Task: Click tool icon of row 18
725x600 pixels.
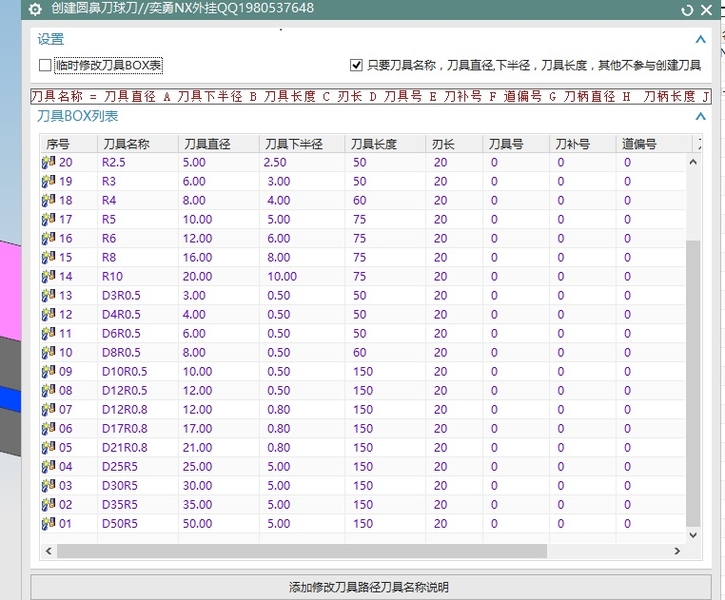Action: click(49, 200)
